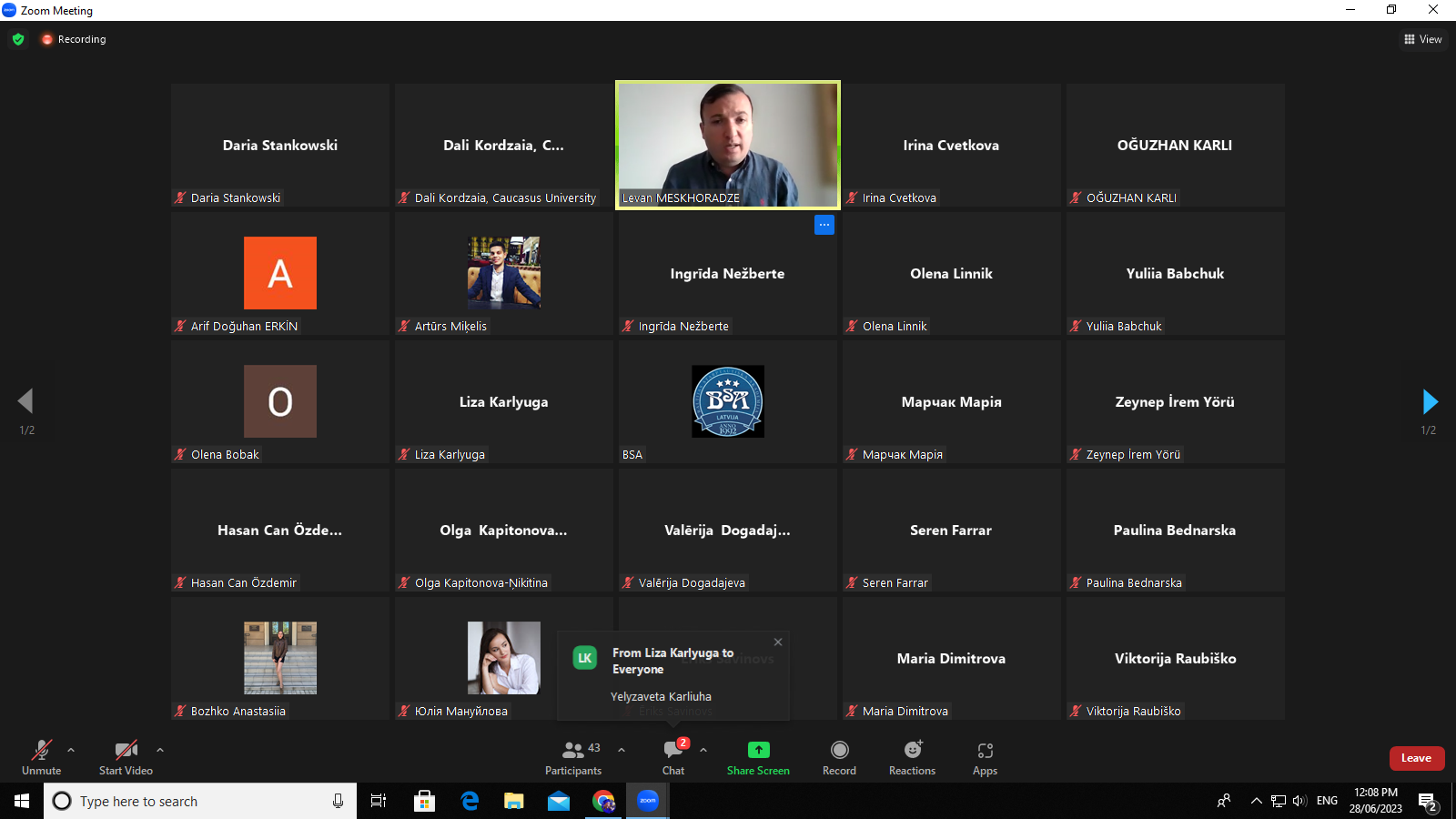Image resolution: width=1456 pixels, height=819 pixels.
Task: Go to next gallery page arrow
Action: pos(1430,401)
